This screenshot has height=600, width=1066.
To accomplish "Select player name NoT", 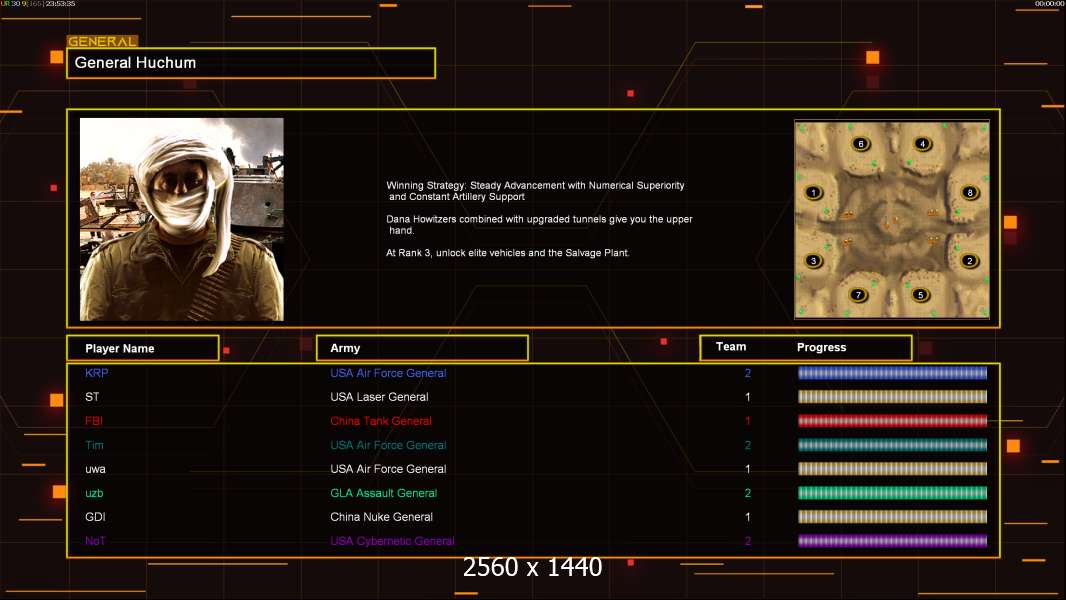I will pos(95,541).
